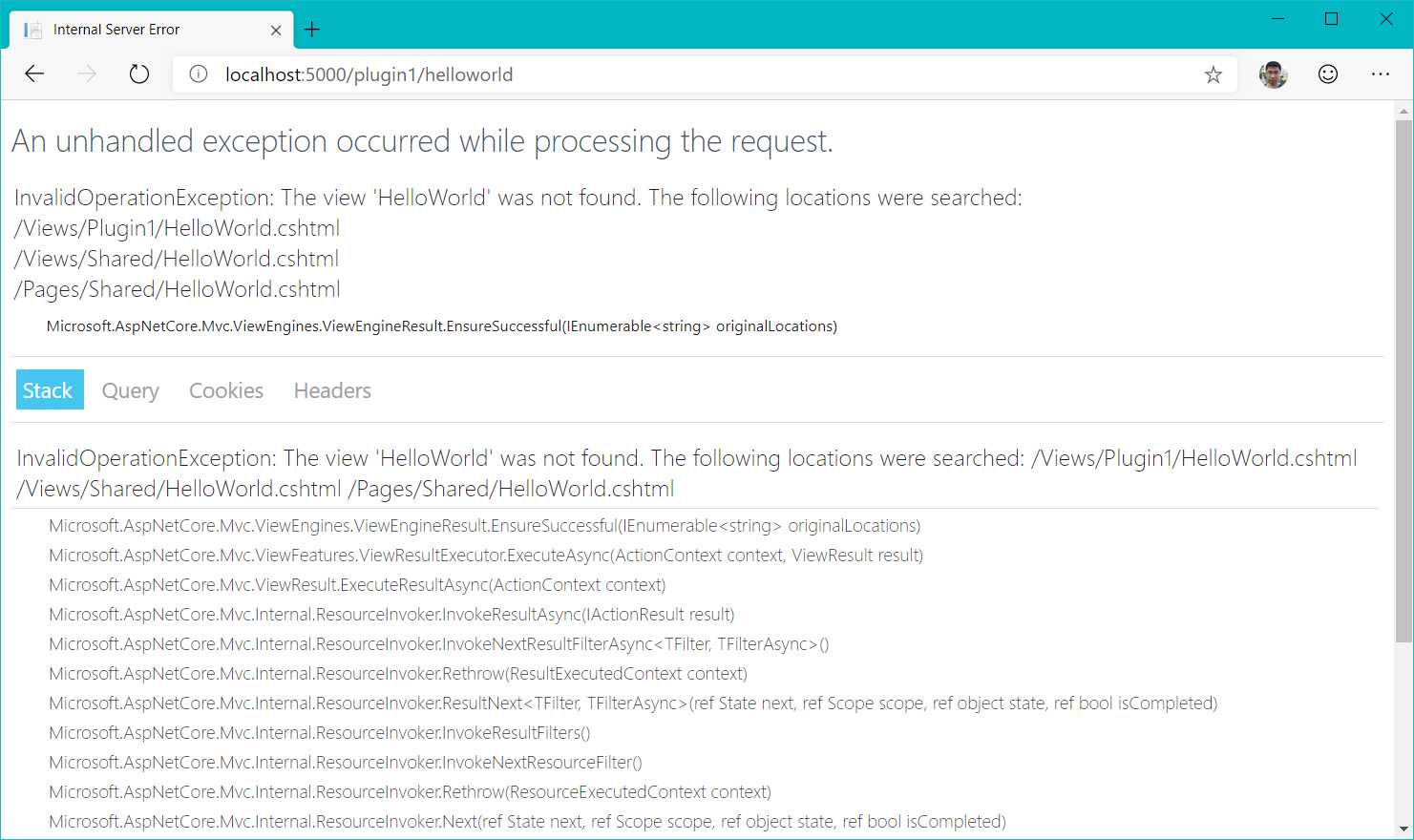Click the scrollbar up arrow

1403,112
